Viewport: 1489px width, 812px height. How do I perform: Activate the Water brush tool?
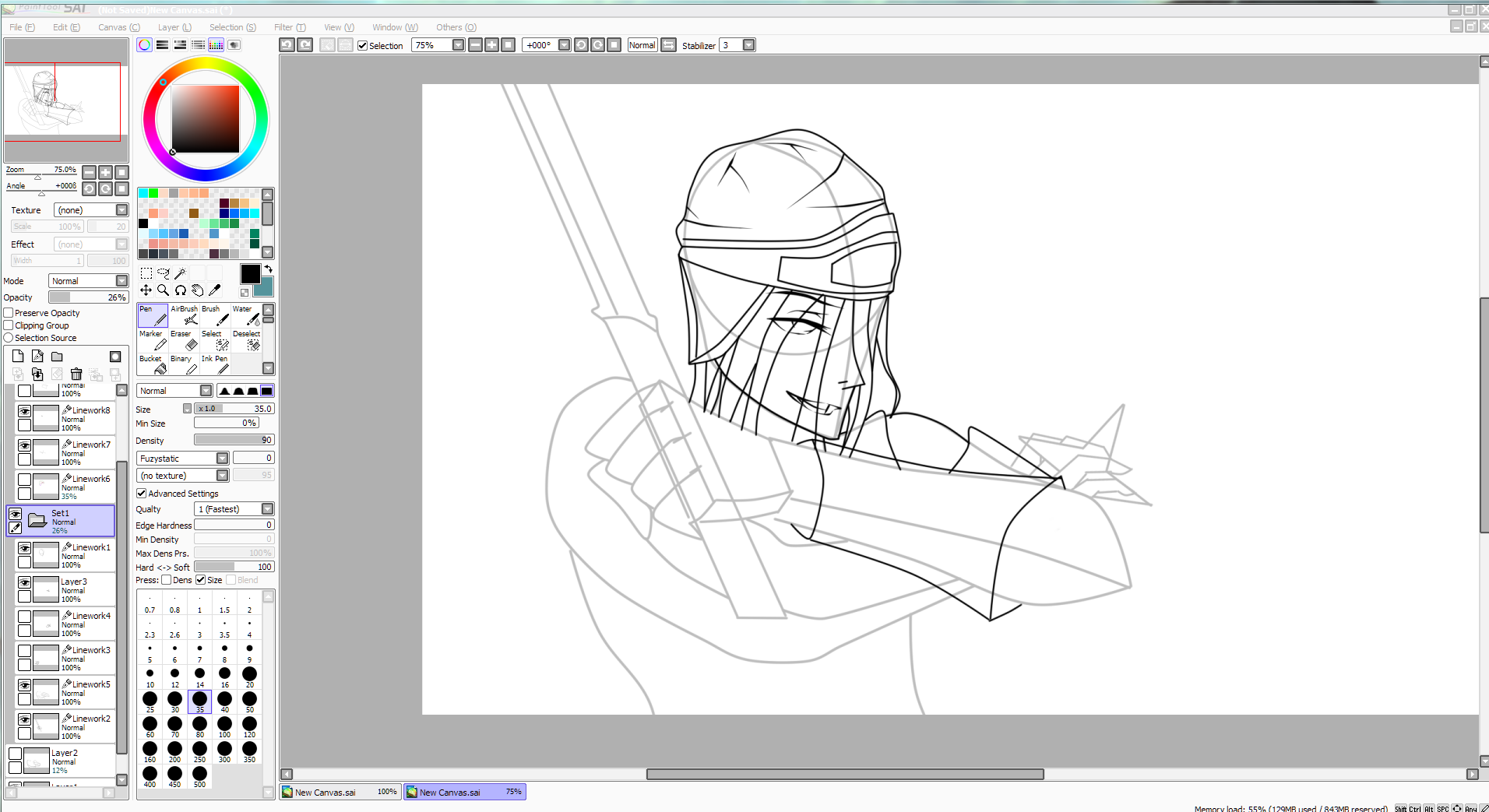[245, 315]
